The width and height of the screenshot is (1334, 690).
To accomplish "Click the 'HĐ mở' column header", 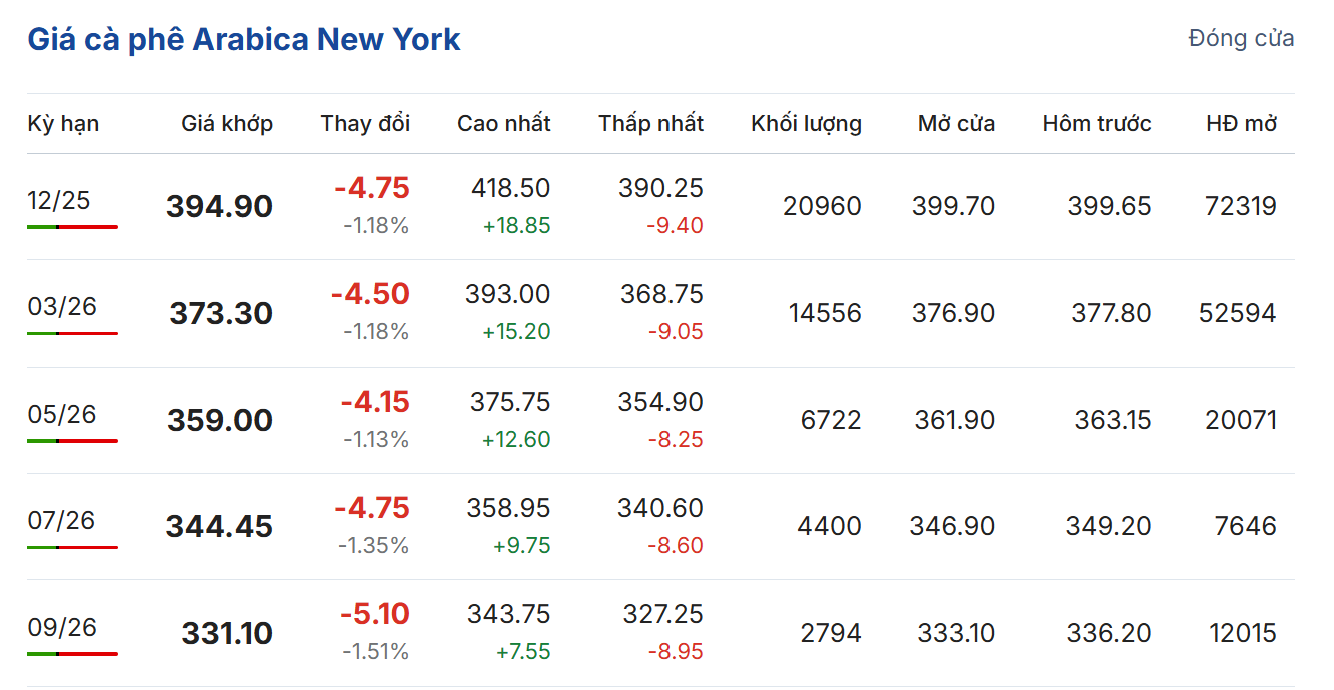I will [x=1242, y=124].
